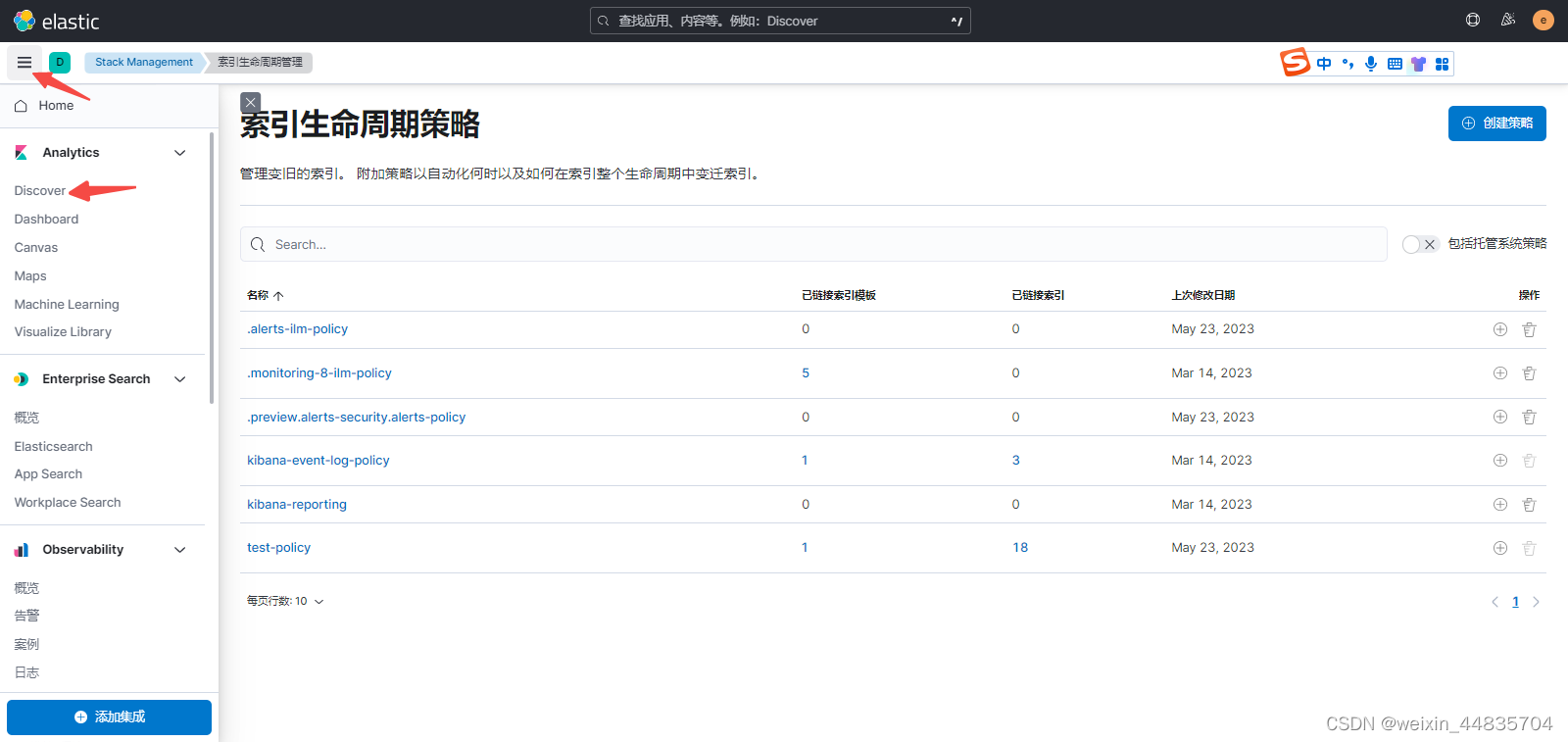Screen dimensions: 1568x742
Task: Open the user avatar menu
Action: pyautogui.click(x=1543, y=20)
